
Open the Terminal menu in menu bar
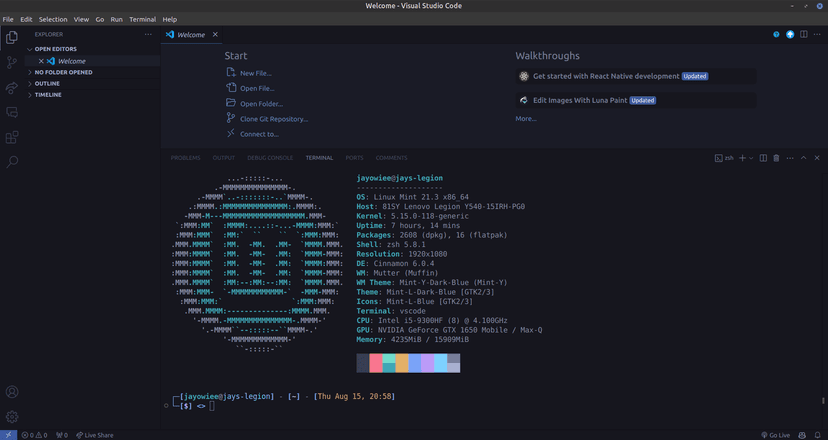(x=142, y=19)
